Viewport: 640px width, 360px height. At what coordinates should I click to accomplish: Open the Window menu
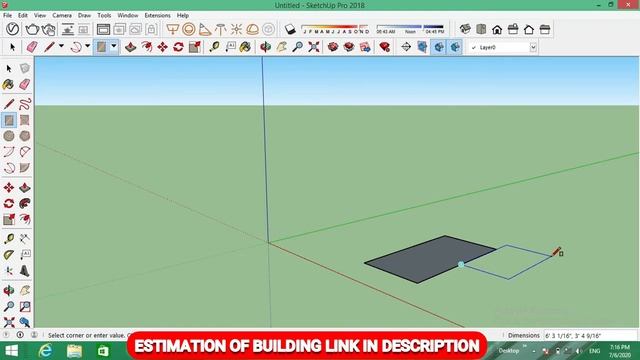point(128,15)
